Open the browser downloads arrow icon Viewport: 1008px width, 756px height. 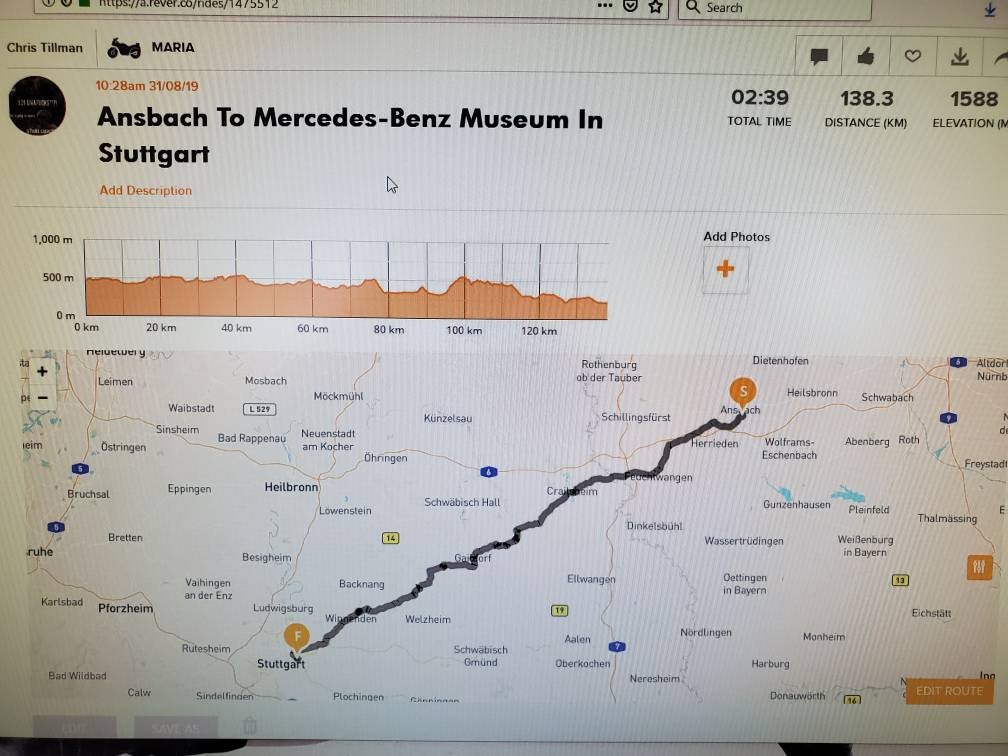pos(990,9)
